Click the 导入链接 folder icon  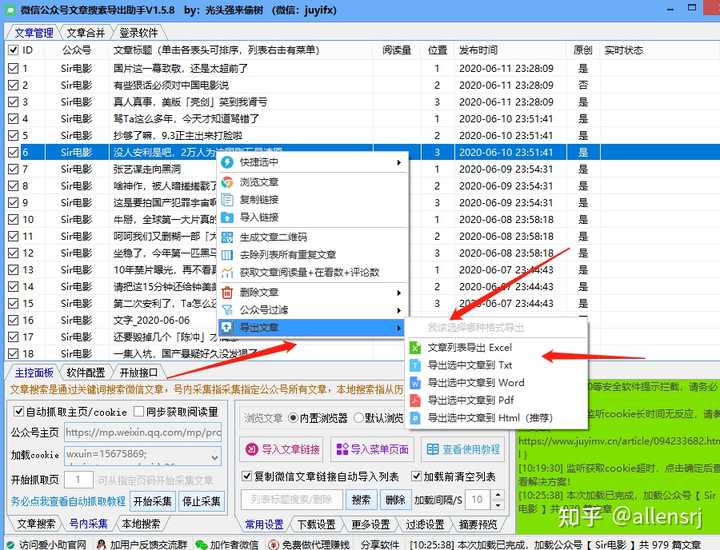click(x=227, y=217)
